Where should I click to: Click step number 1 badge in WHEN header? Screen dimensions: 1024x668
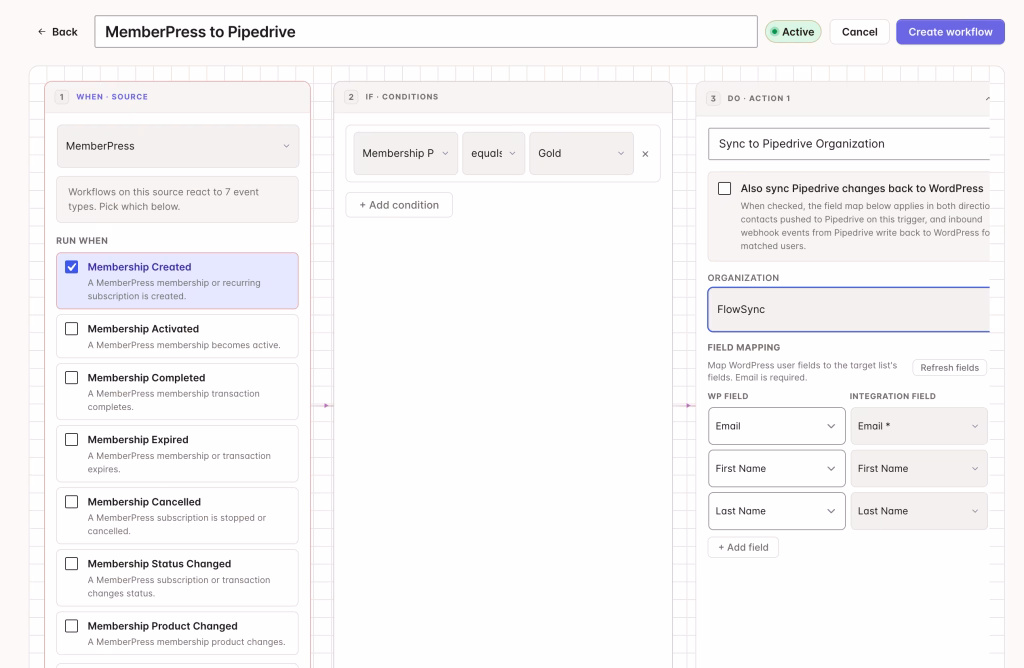tap(61, 97)
